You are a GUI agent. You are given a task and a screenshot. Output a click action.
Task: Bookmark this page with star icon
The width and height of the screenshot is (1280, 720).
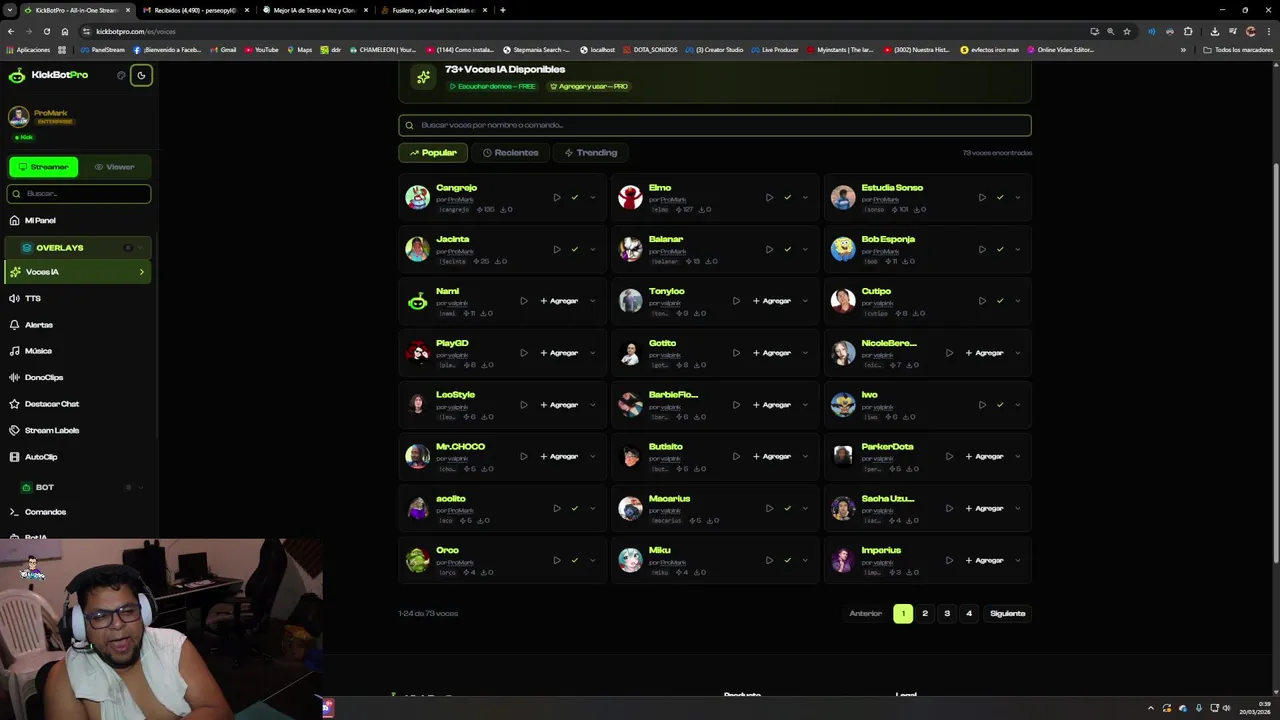click(1127, 31)
